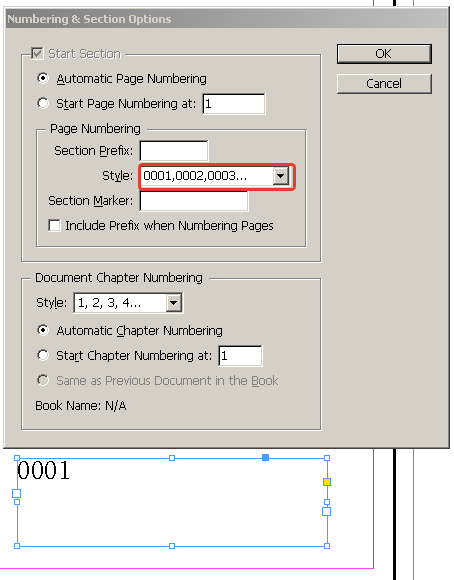Click the frame's bottom-center resize handle
Image resolution: width=454 pixels, height=580 pixels.
pos(172,546)
